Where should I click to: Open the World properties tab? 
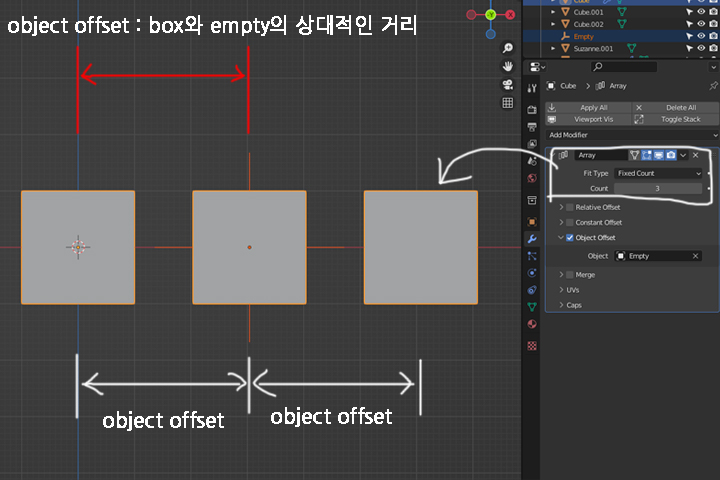click(532, 178)
